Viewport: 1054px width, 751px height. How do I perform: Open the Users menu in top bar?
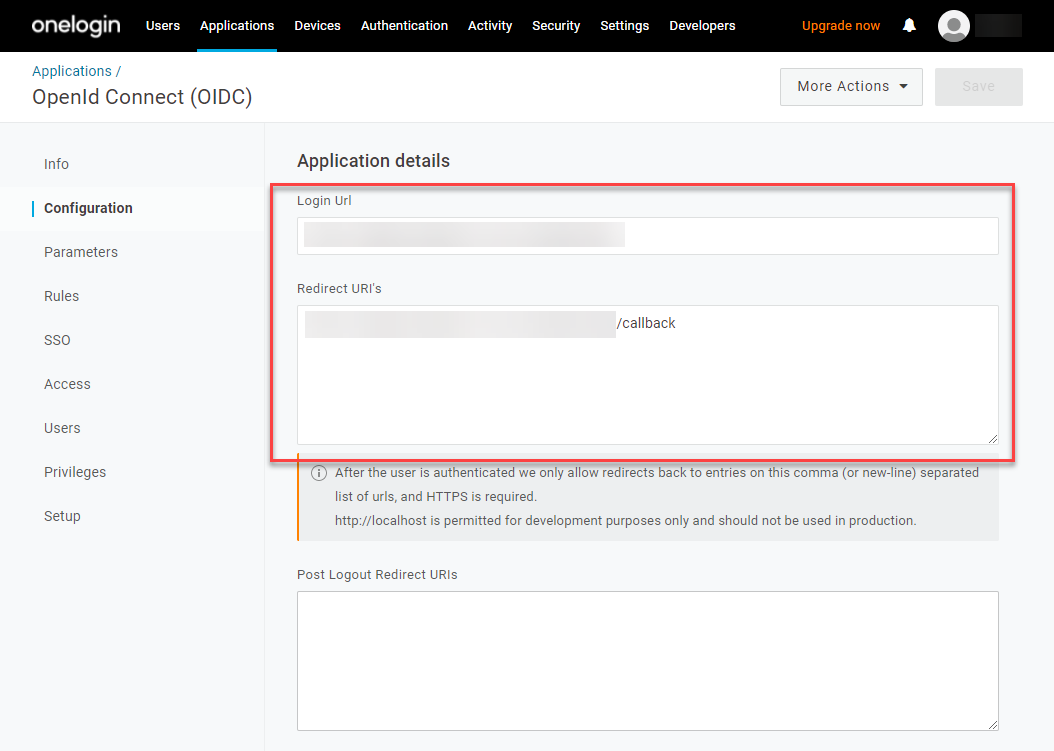click(x=163, y=26)
